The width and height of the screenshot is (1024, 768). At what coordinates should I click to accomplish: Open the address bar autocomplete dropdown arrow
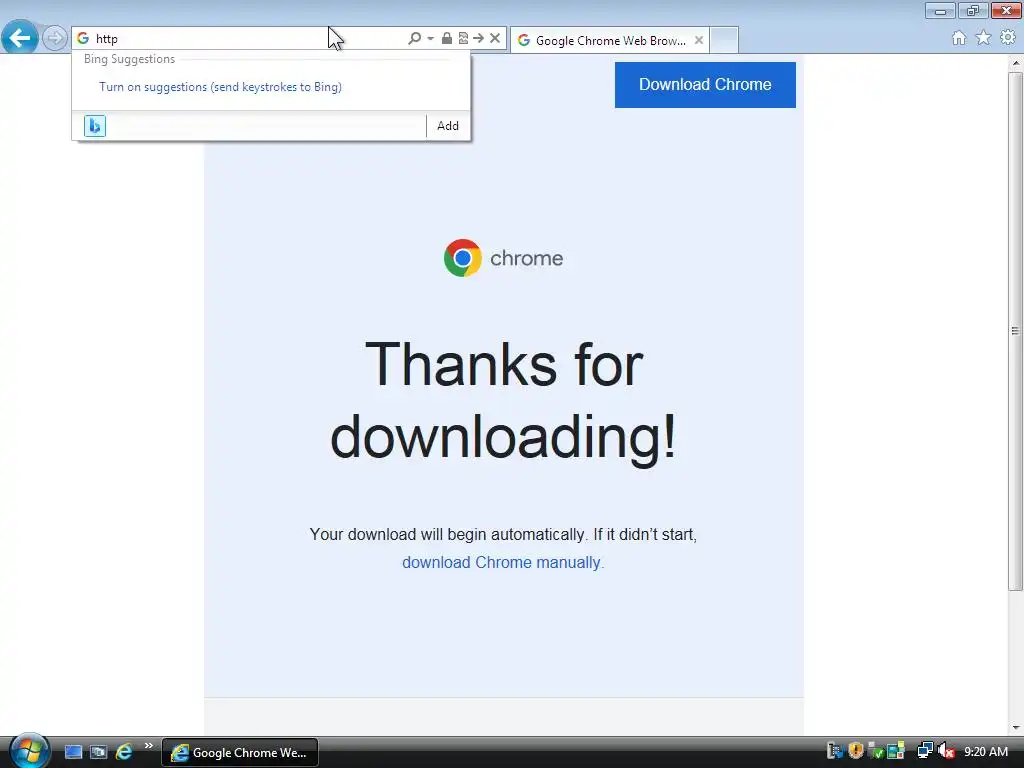point(430,39)
